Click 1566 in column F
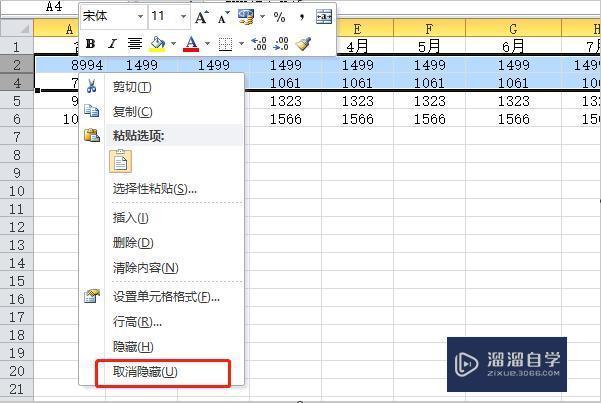This screenshot has width=601, height=403. coord(429,119)
